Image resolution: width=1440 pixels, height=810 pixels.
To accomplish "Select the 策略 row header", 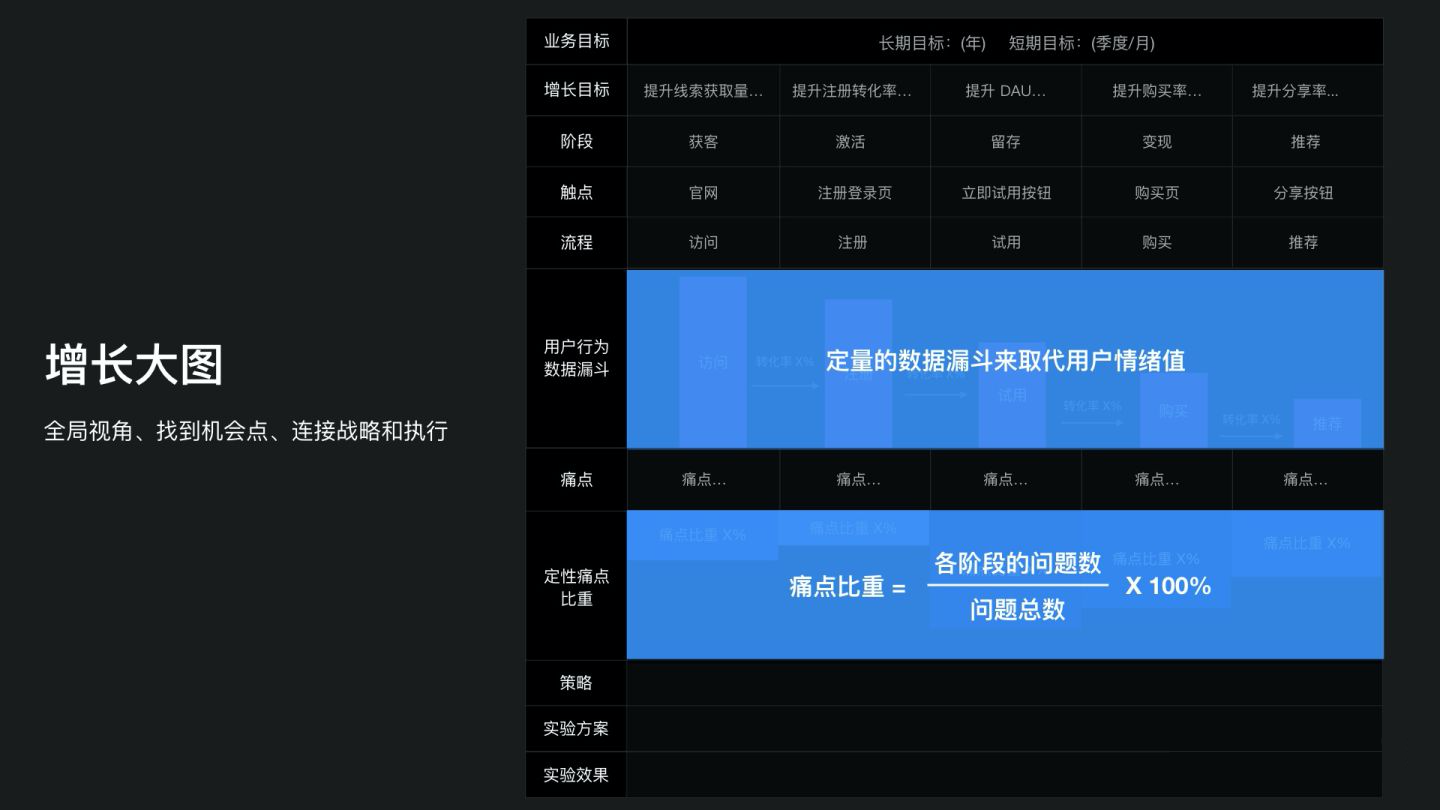I will click(575, 682).
